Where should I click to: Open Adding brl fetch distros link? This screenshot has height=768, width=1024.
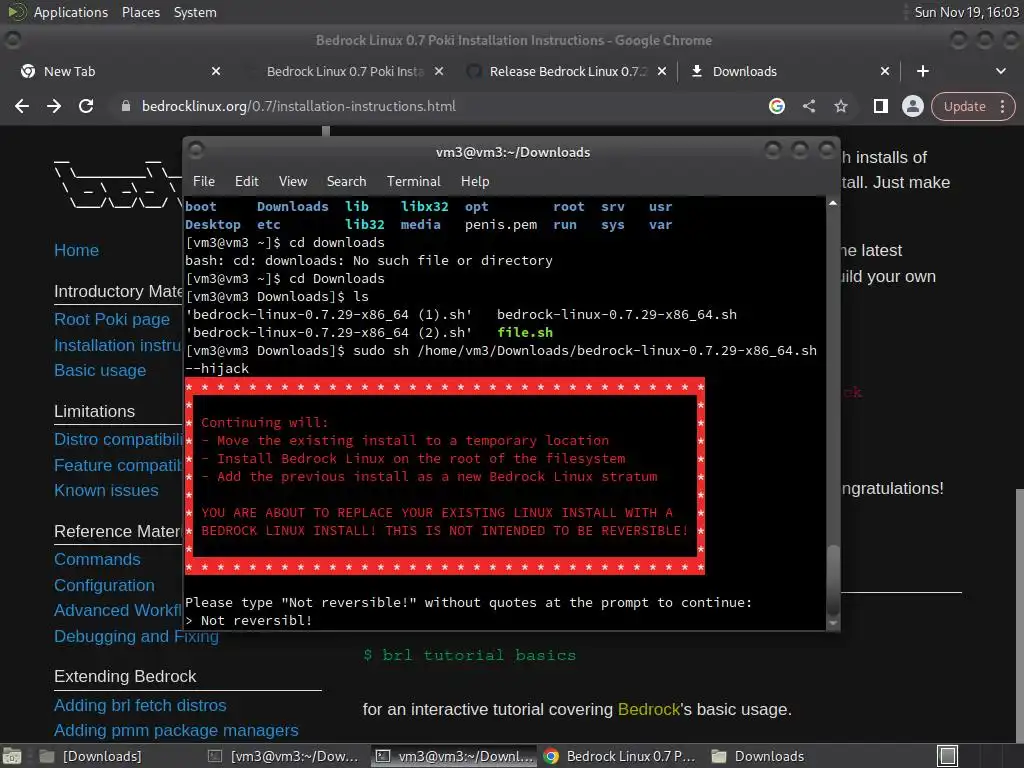click(140, 705)
